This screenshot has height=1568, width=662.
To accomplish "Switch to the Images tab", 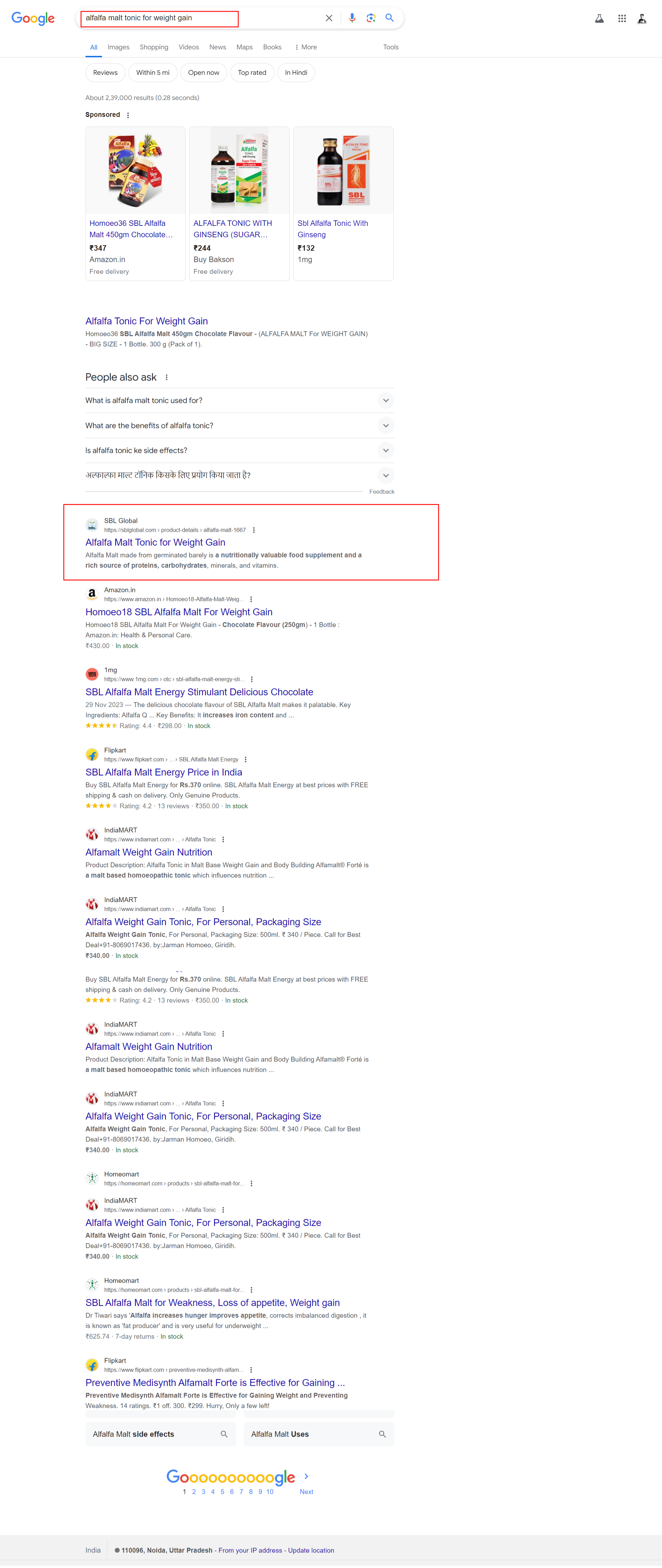I will tap(118, 47).
